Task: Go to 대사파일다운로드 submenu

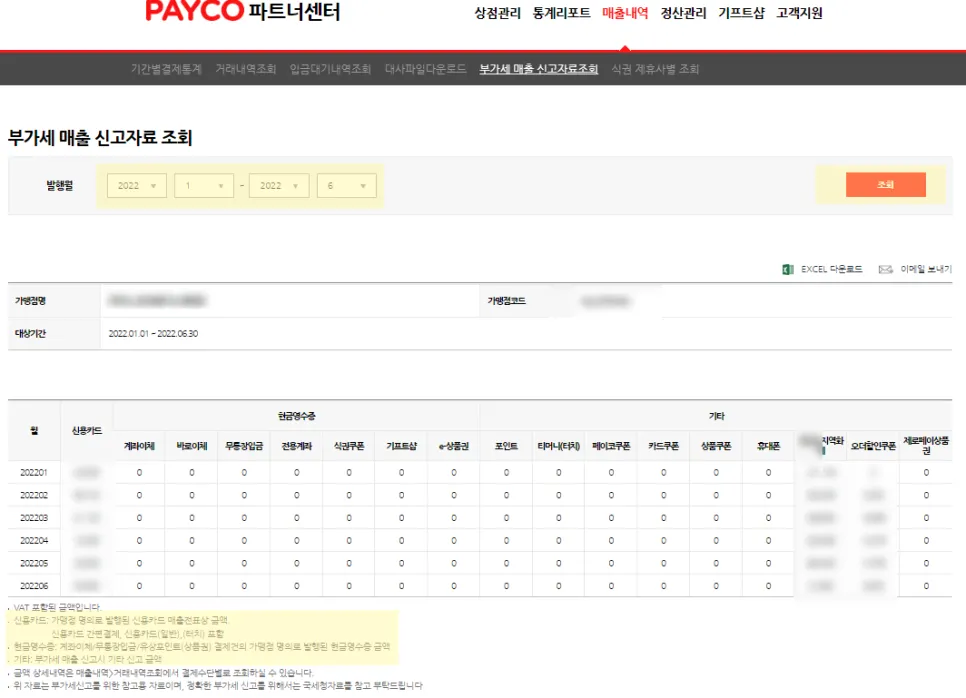Action: (426, 69)
